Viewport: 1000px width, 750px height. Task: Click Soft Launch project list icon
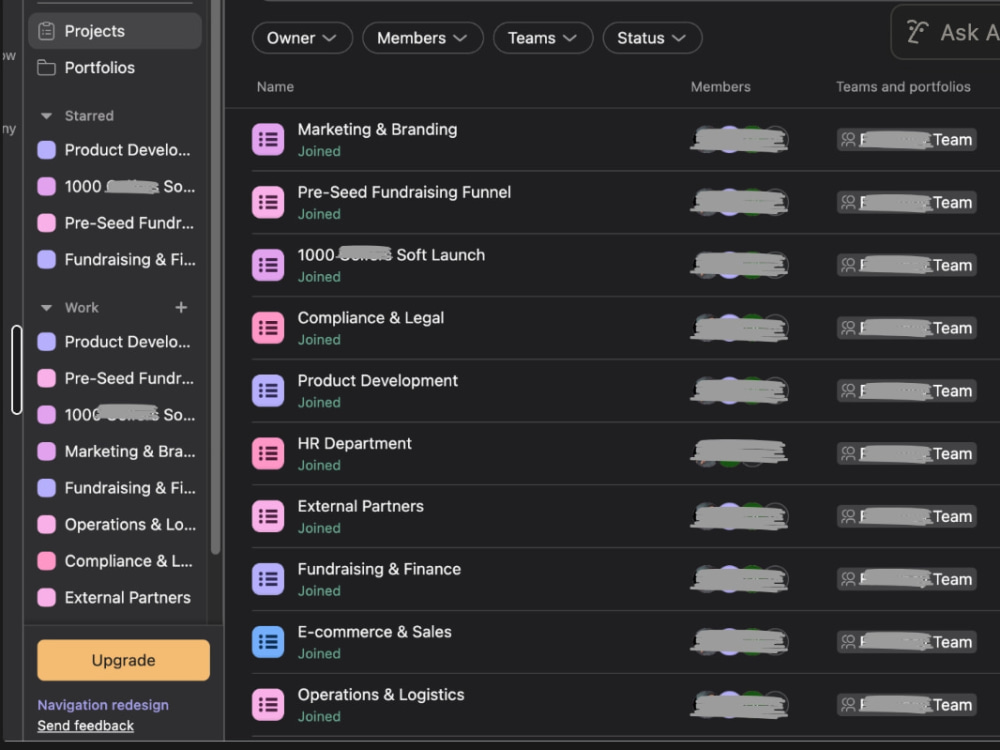click(268, 265)
